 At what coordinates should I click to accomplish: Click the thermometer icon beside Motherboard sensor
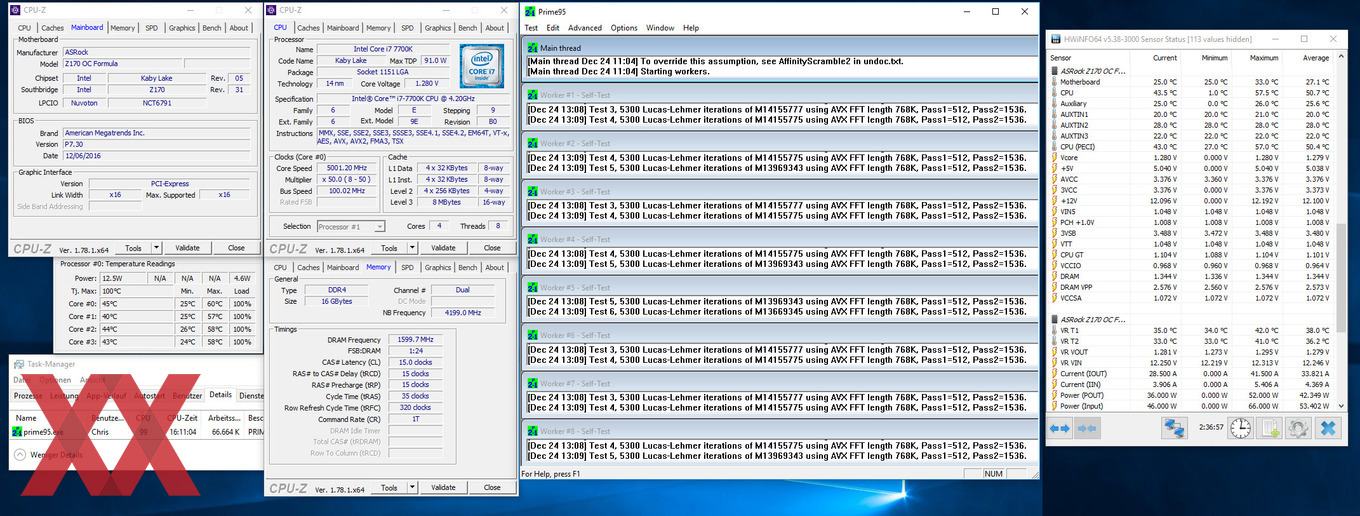click(1054, 82)
